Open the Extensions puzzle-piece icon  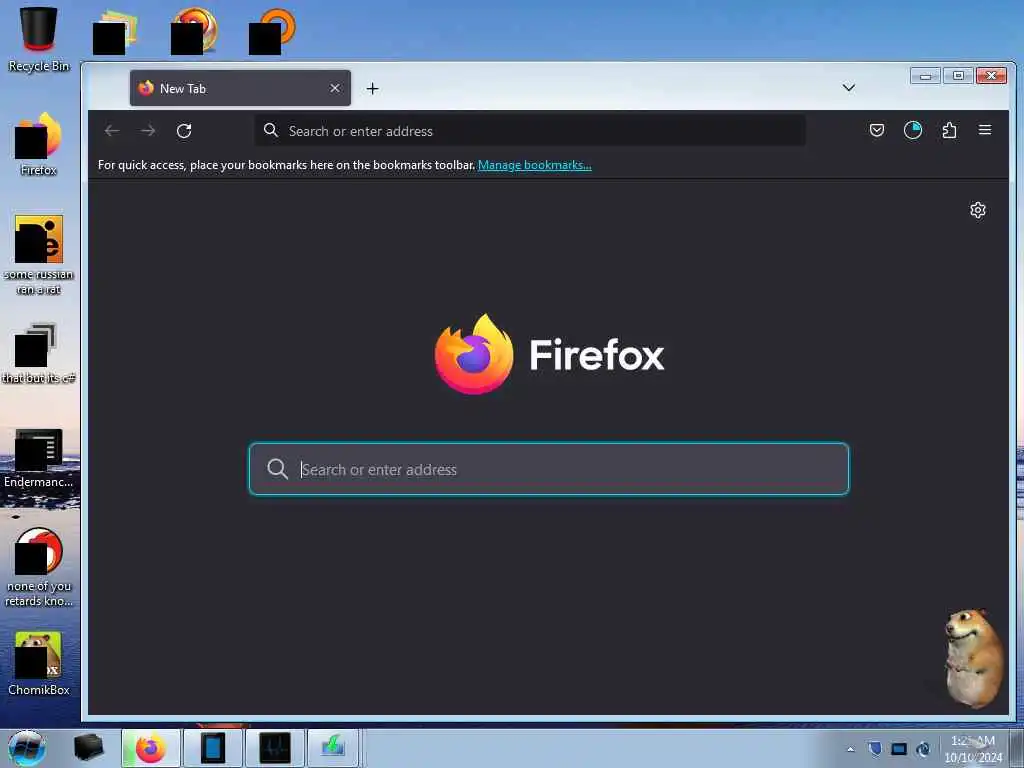(950, 130)
